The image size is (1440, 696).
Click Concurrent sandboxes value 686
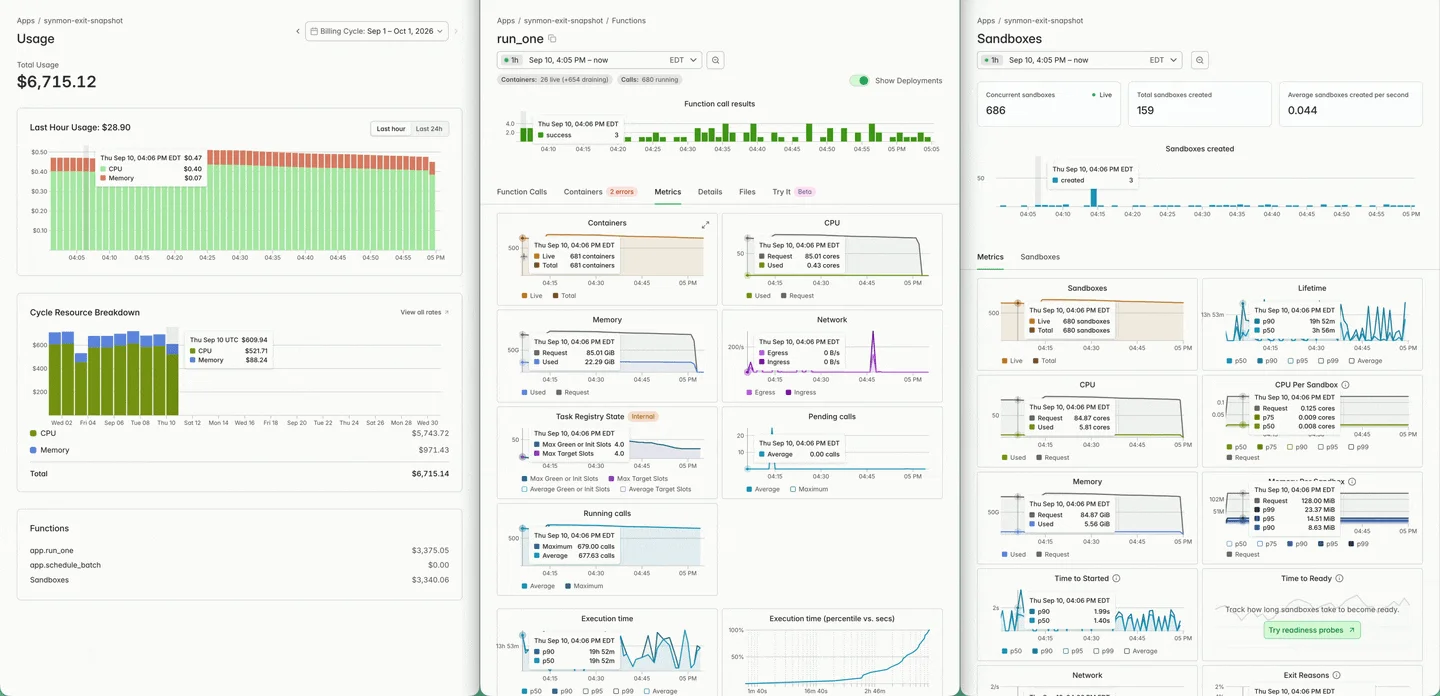(x=996, y=110)
